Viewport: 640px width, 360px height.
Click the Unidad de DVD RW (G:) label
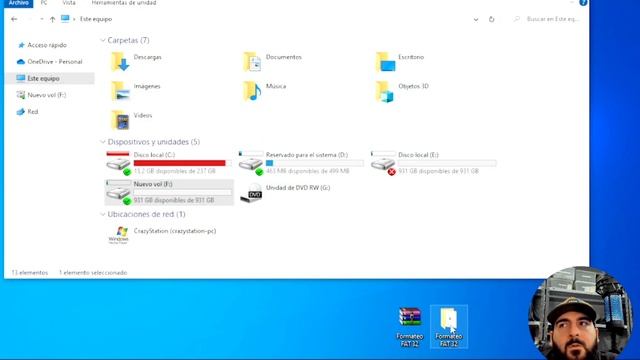[298, 188]
